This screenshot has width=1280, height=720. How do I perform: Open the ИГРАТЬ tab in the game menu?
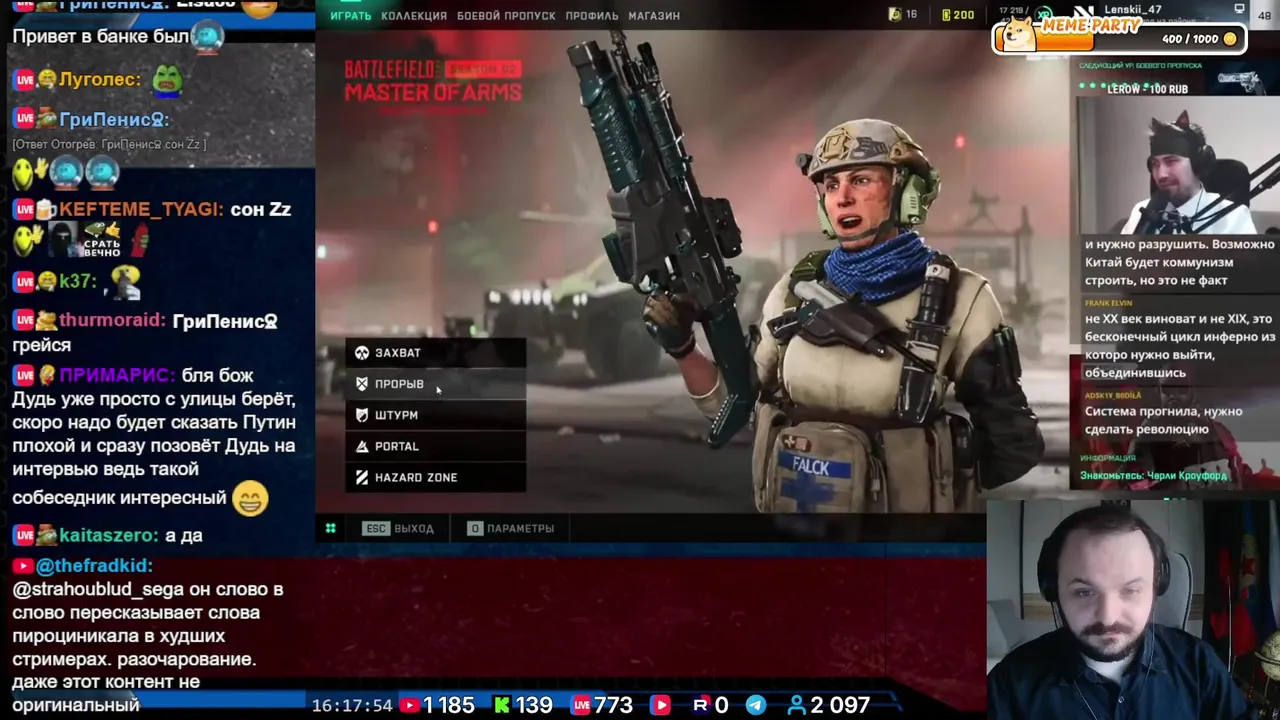pyautogui.click(x=351, y=16)
